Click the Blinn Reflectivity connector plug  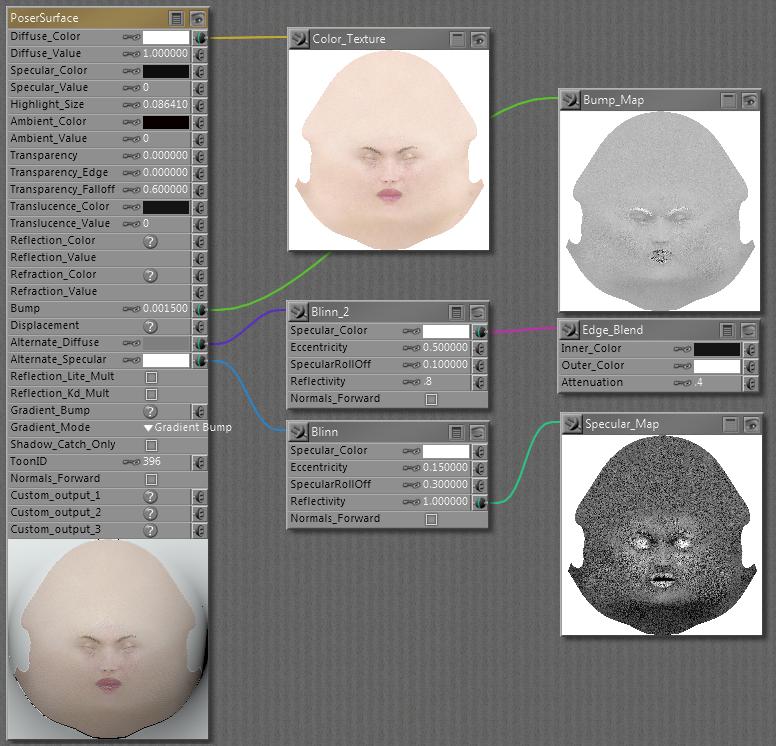(480, 502)
